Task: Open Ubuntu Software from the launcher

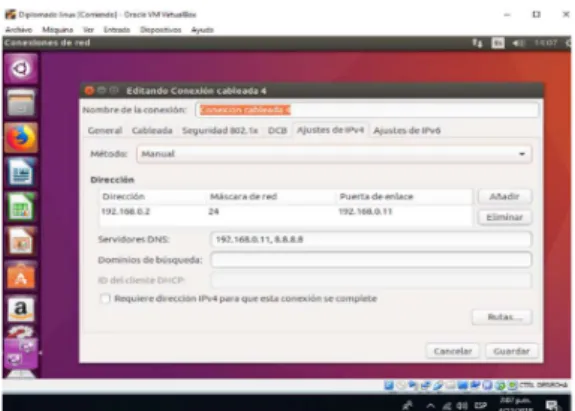Action: tap(21, 276)
